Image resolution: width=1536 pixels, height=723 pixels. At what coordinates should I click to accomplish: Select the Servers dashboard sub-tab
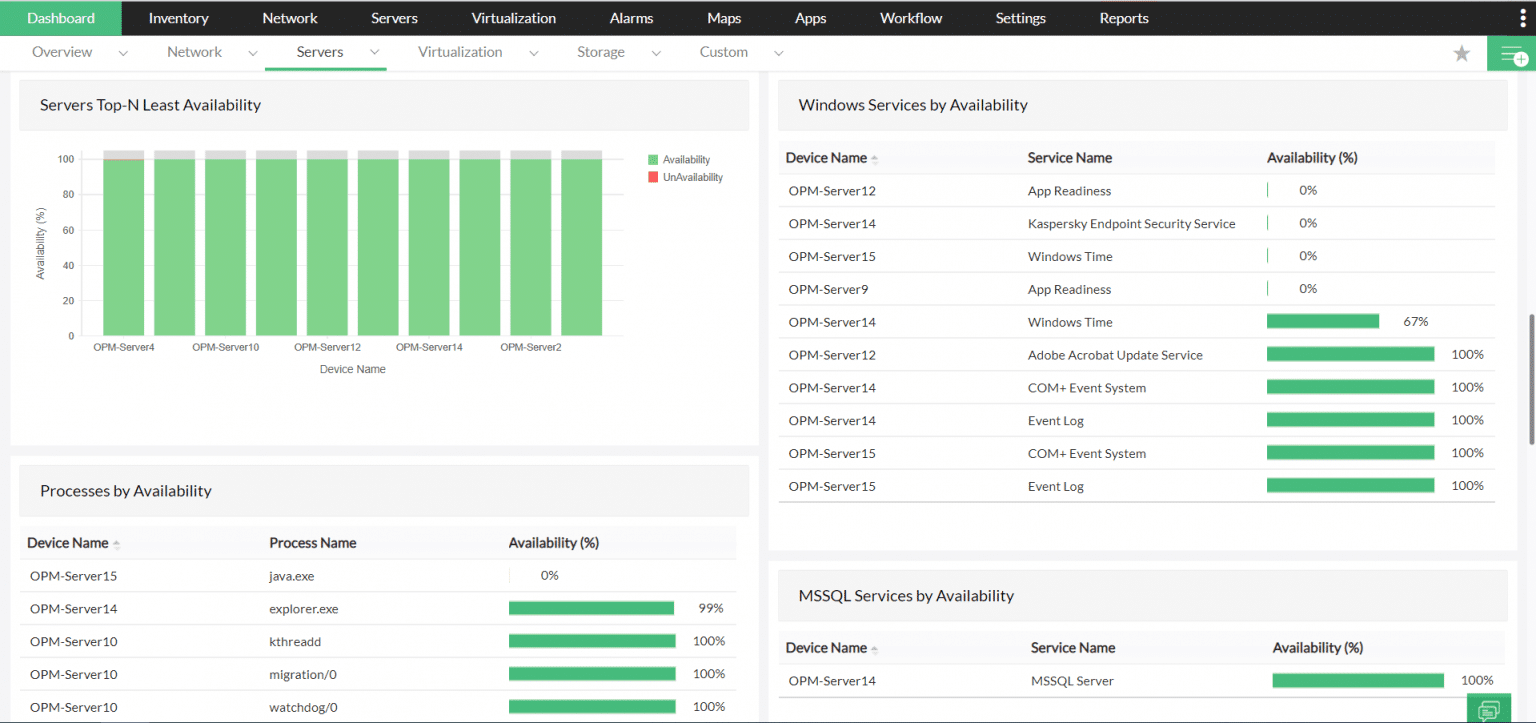pyautogui.click(x=320, y=52)
